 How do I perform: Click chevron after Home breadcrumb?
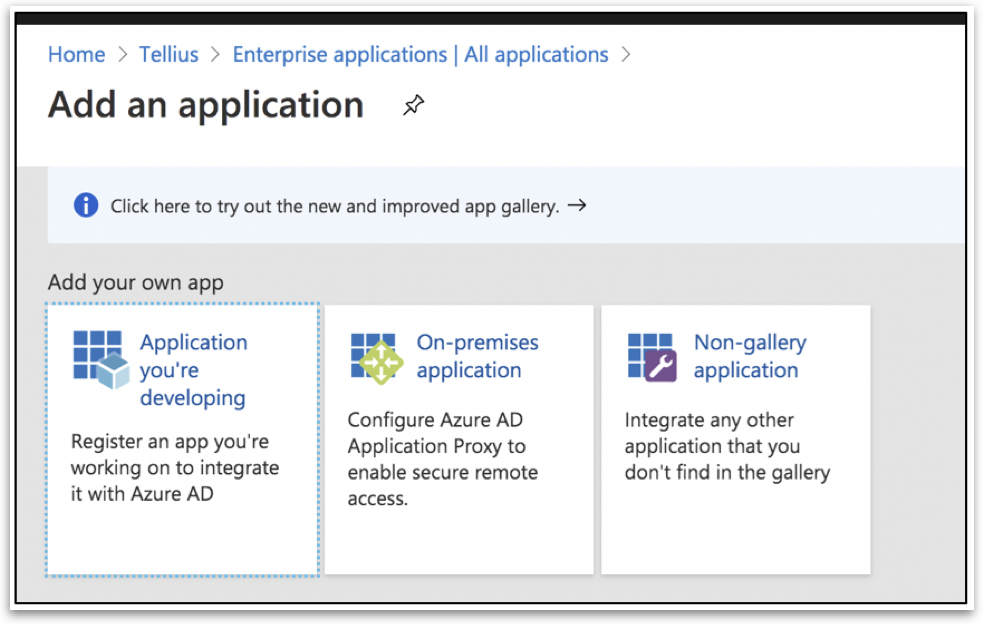tap(122, 55)
